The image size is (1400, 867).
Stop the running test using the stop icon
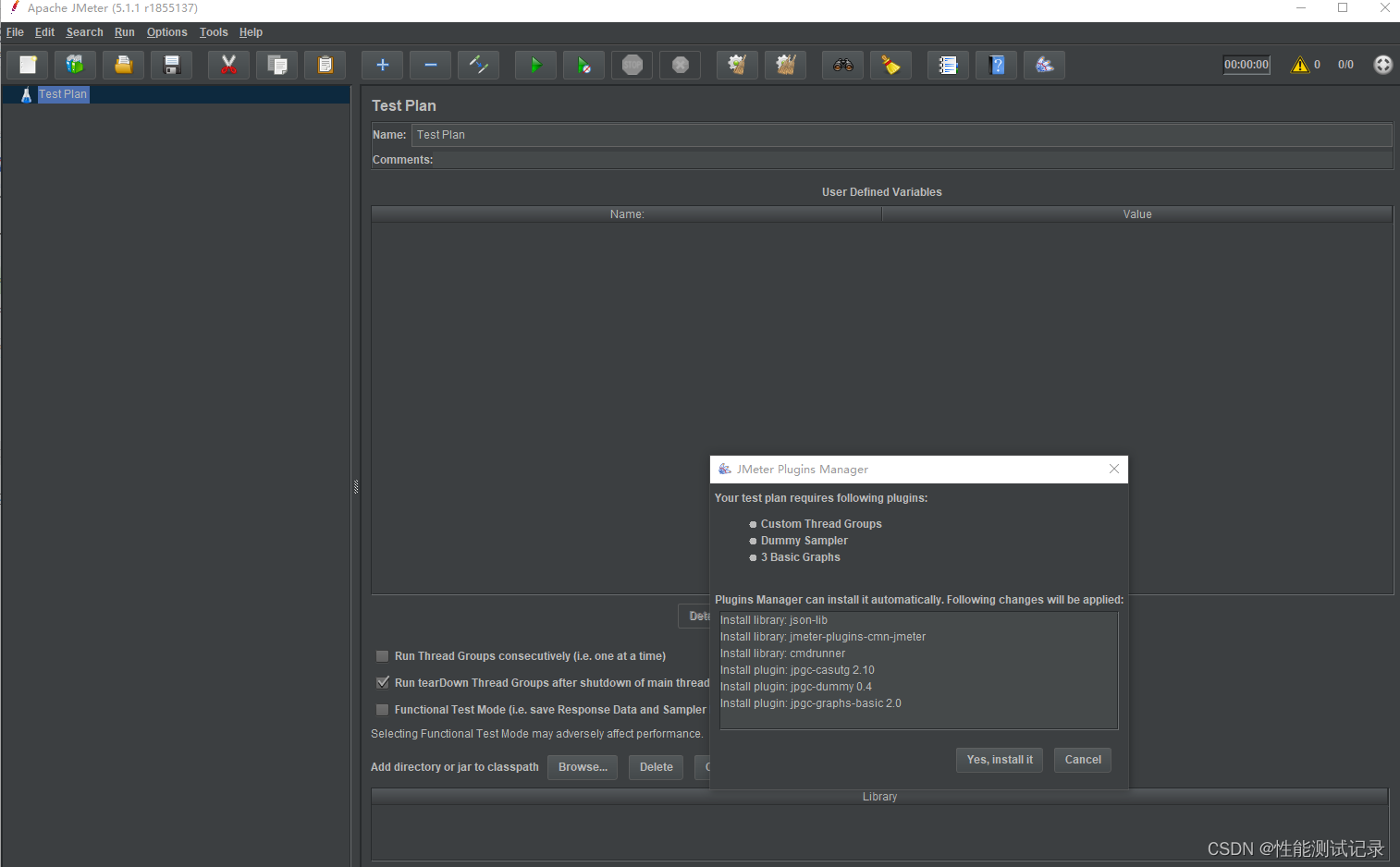click(632, 65)
